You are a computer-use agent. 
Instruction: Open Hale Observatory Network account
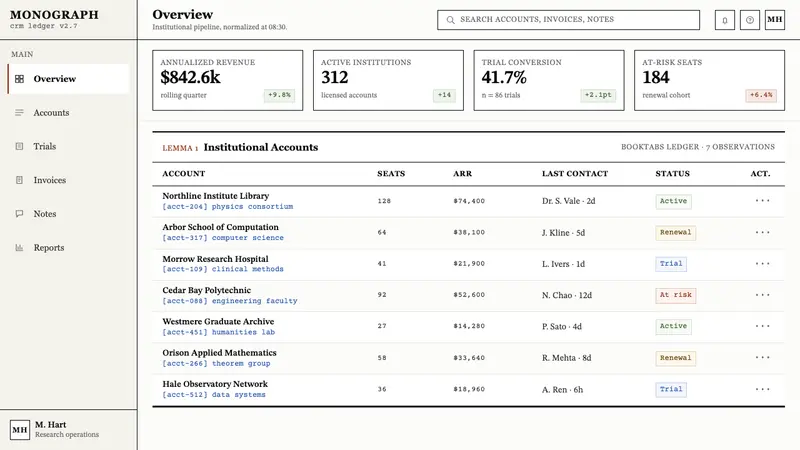(215, 384)
